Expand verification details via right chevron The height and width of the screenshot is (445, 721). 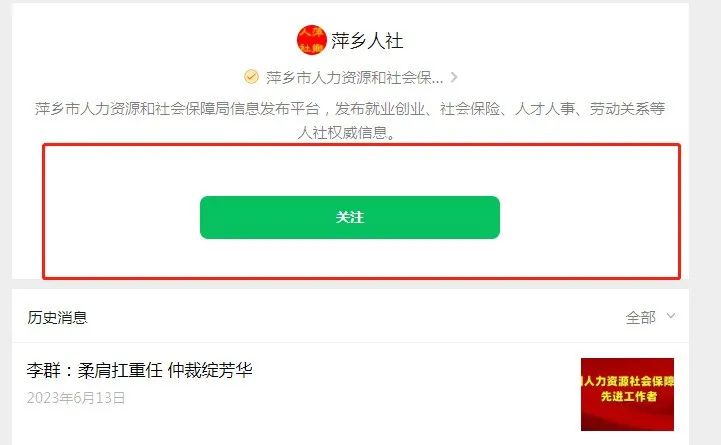click(454, 77)
